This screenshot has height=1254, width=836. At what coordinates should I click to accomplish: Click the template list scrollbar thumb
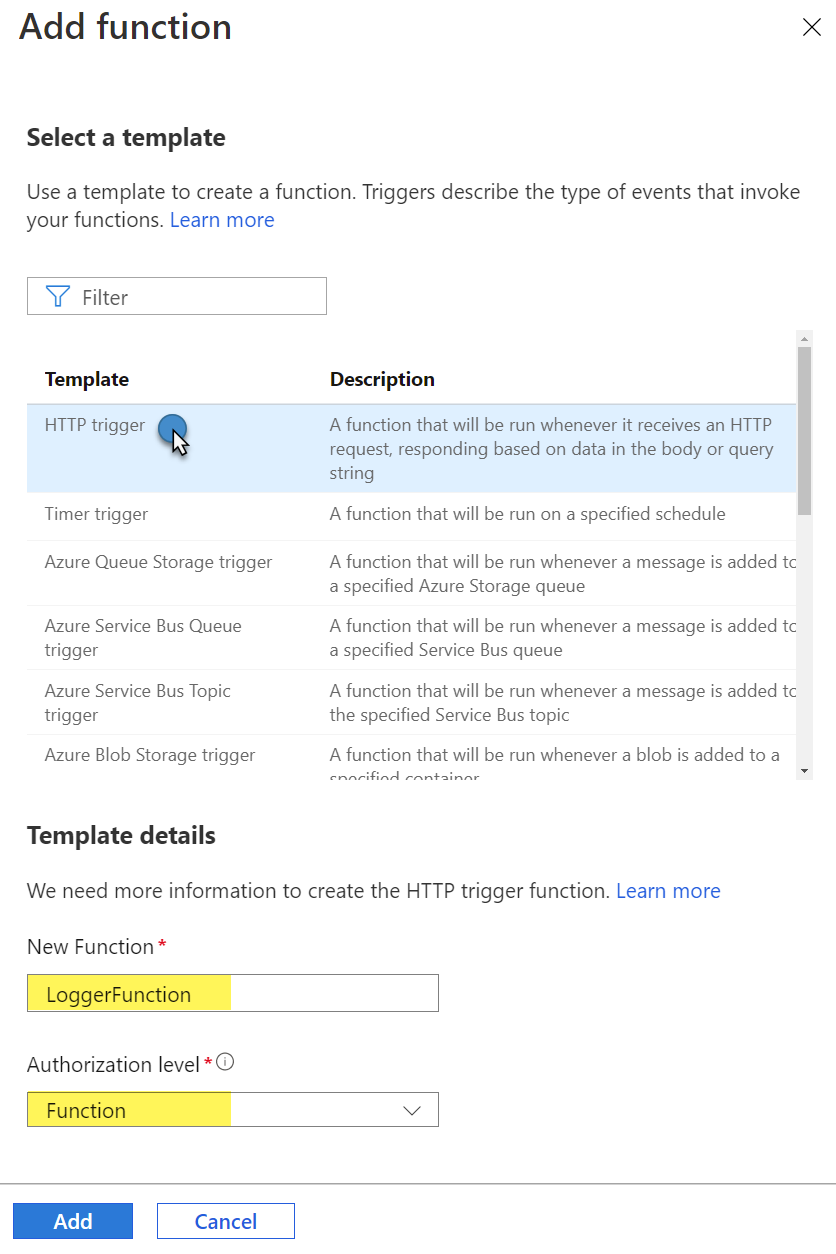tap(804, 430)
